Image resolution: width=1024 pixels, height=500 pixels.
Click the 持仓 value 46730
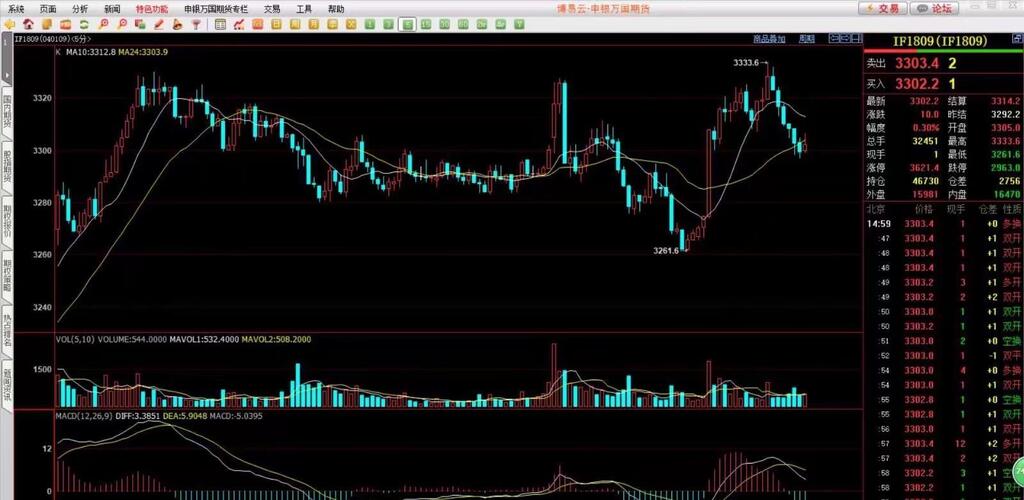[x=925, y=181]
